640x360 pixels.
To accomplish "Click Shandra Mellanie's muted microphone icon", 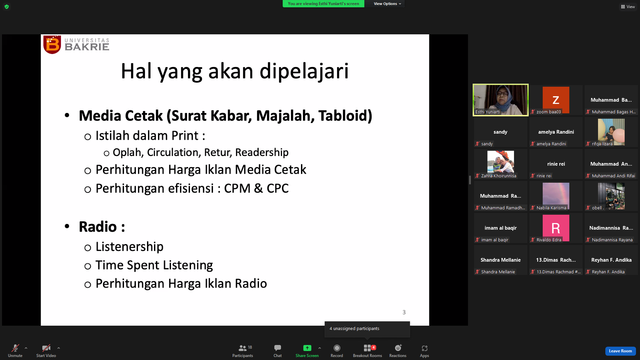I will click(x=477, y=272).
